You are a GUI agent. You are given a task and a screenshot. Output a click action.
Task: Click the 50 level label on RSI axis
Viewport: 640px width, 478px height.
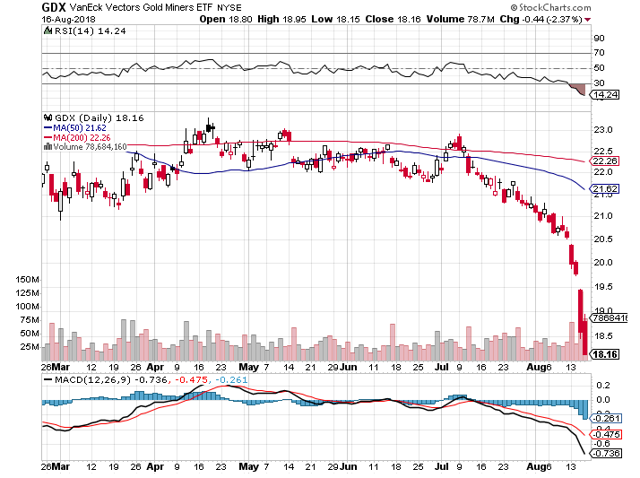599,68
